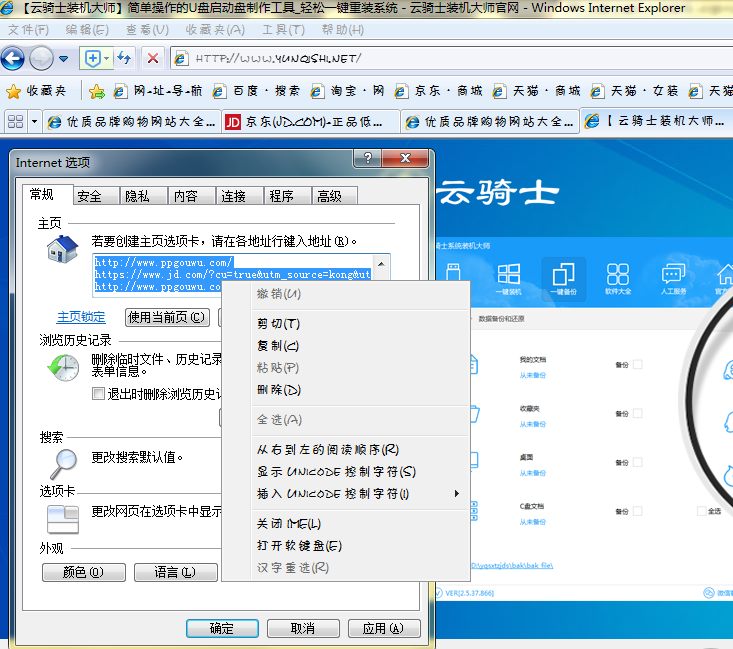Click the browser Forward arrow button

tap(41, 59)
